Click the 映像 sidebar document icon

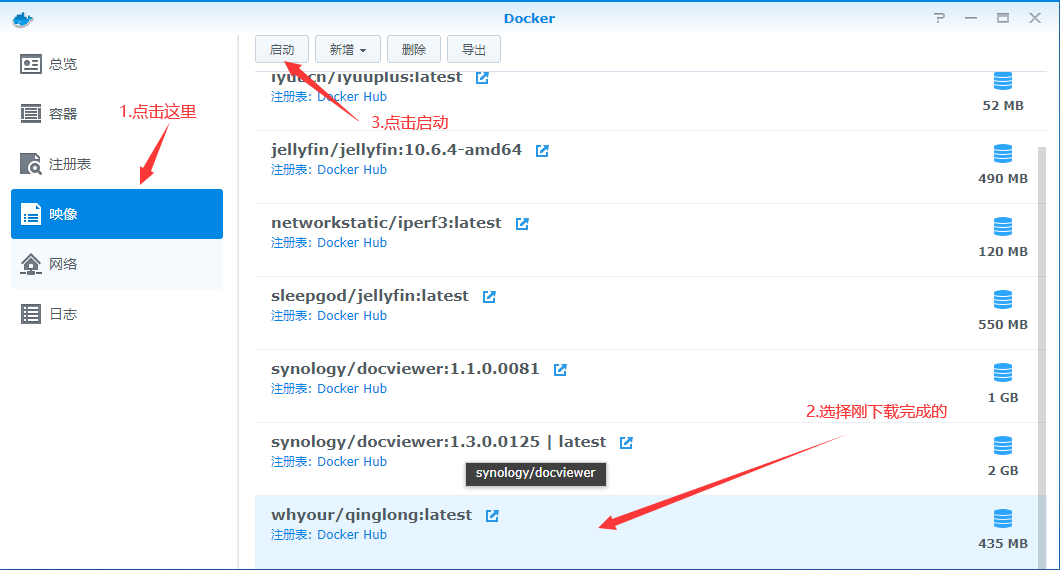(x=30, y=214)
